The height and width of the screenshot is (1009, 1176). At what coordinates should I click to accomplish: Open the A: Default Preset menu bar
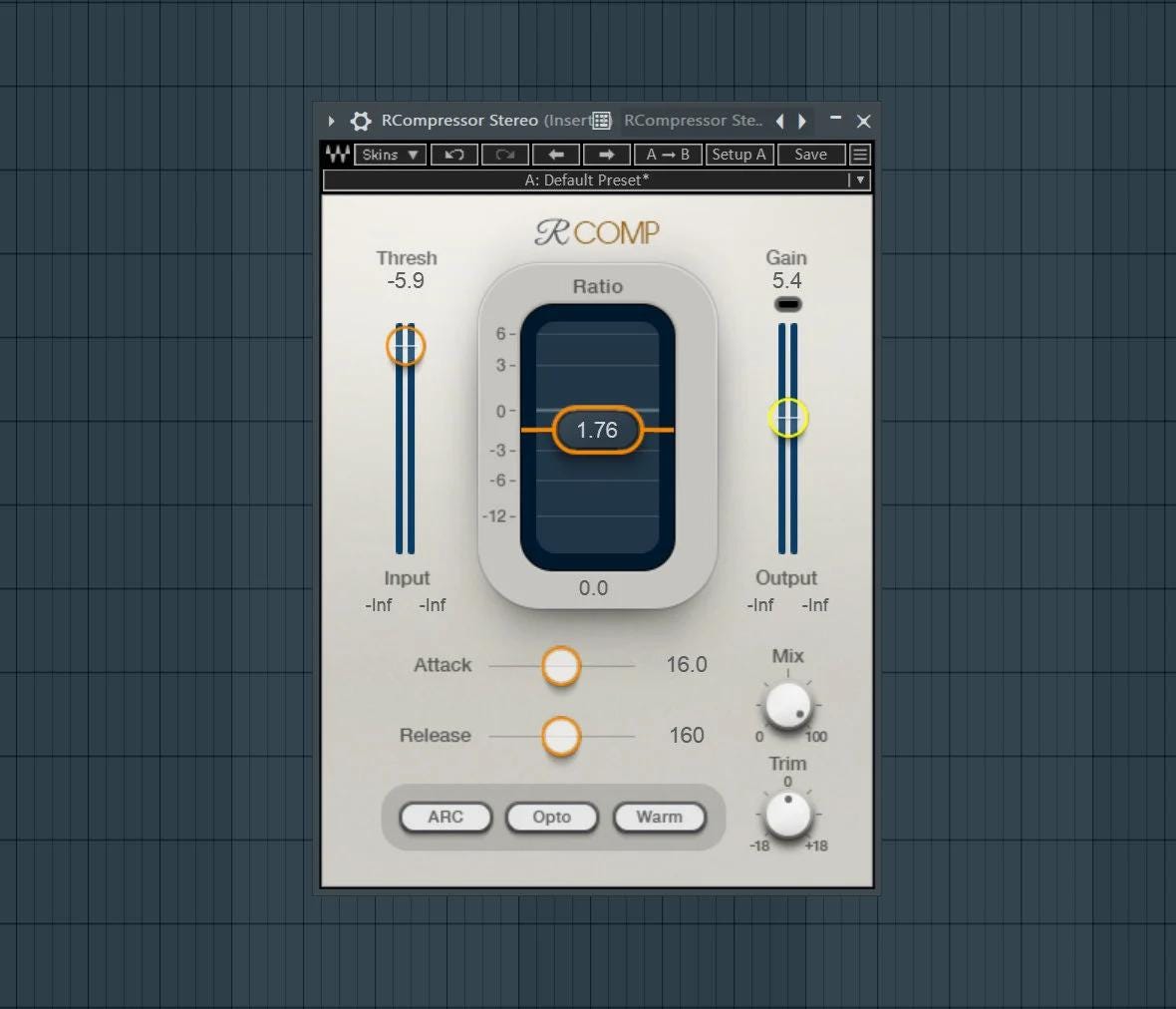pos(597,180)
